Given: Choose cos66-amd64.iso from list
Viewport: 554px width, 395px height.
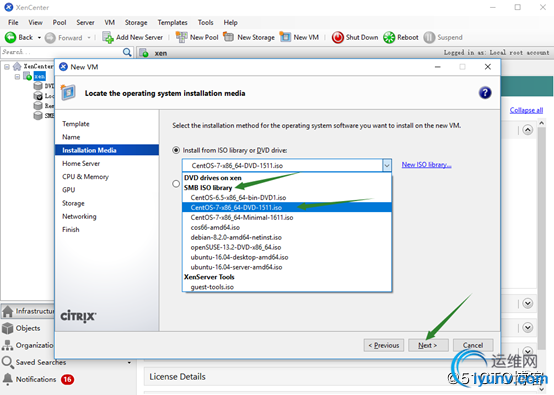Looking at the screenshot, I should pos(287,227).
